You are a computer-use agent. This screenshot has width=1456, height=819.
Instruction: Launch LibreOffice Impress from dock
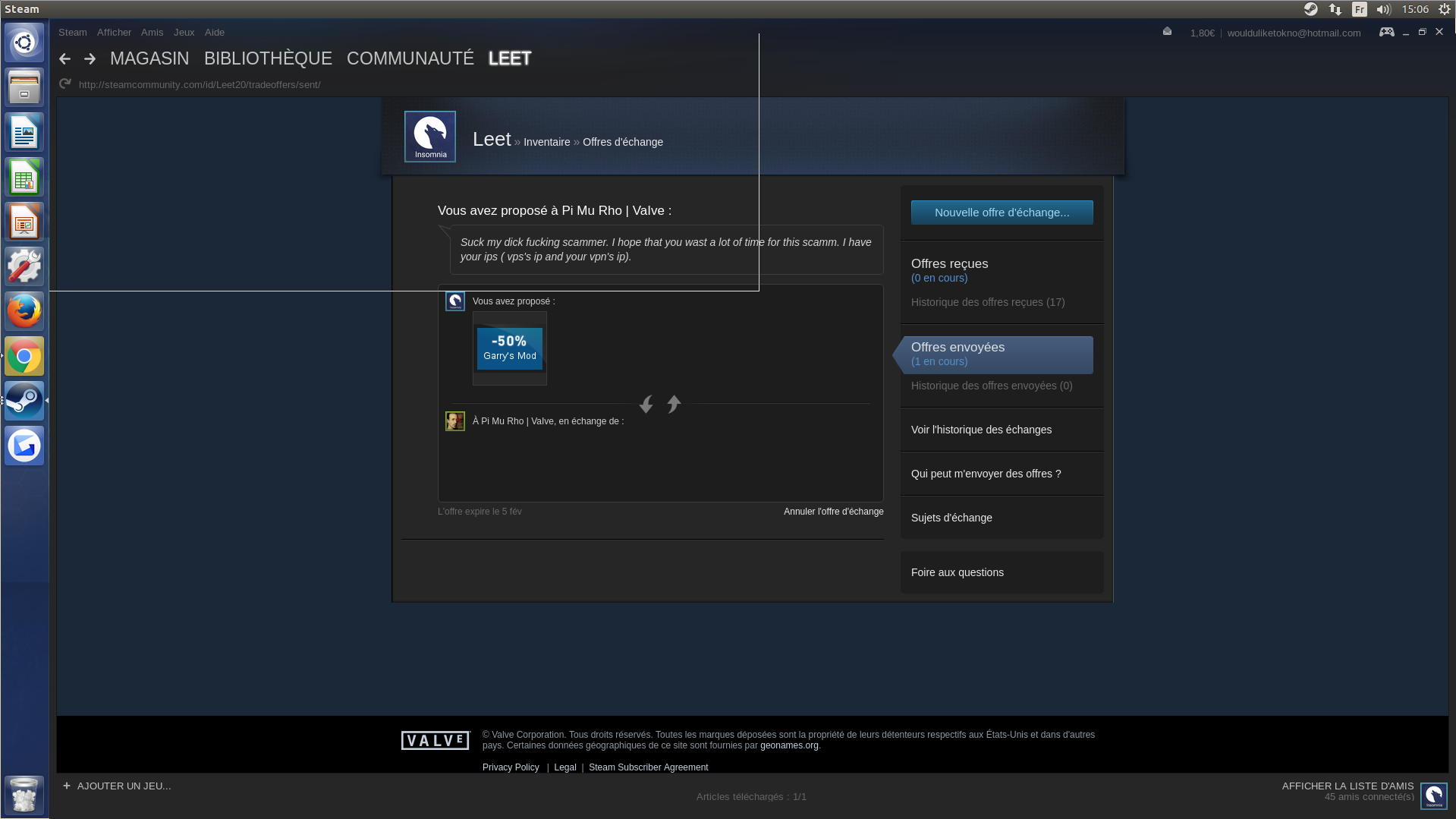(24, 222)
